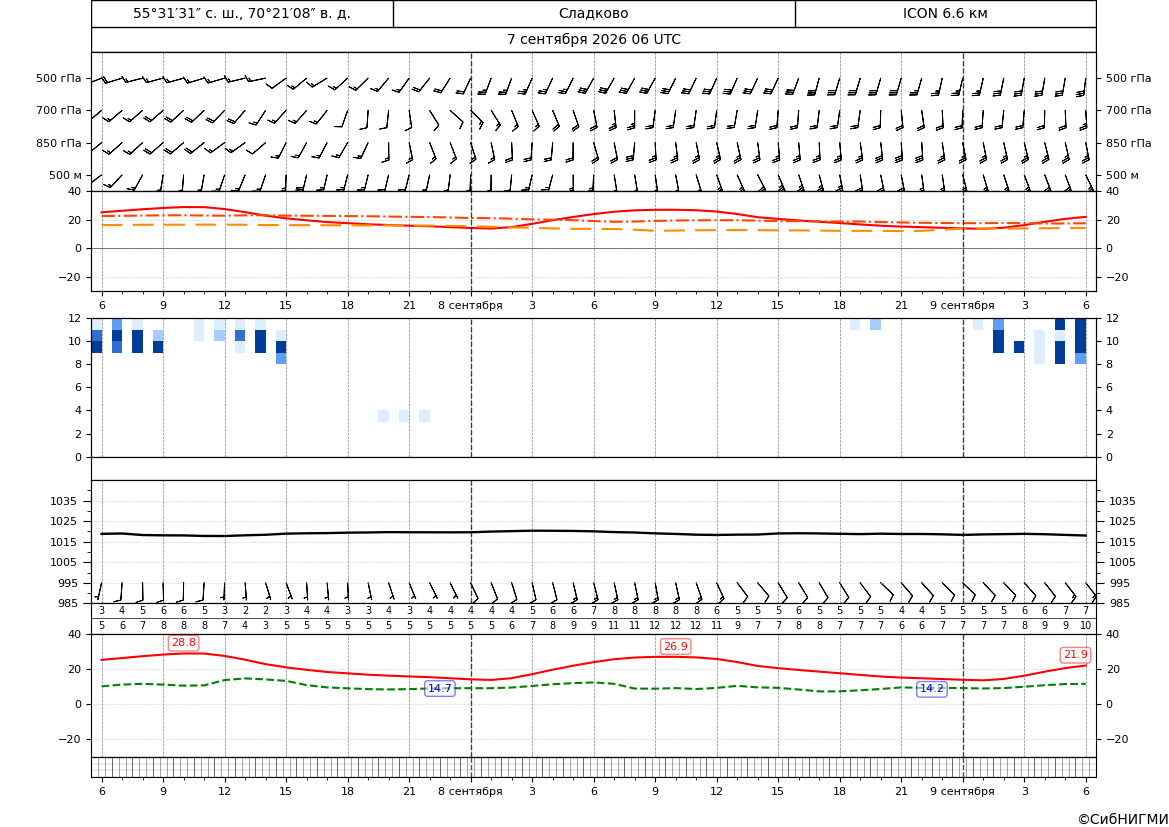
Task: Click the 1025 pressure tick on right axis
Action: coord(1122,521)
